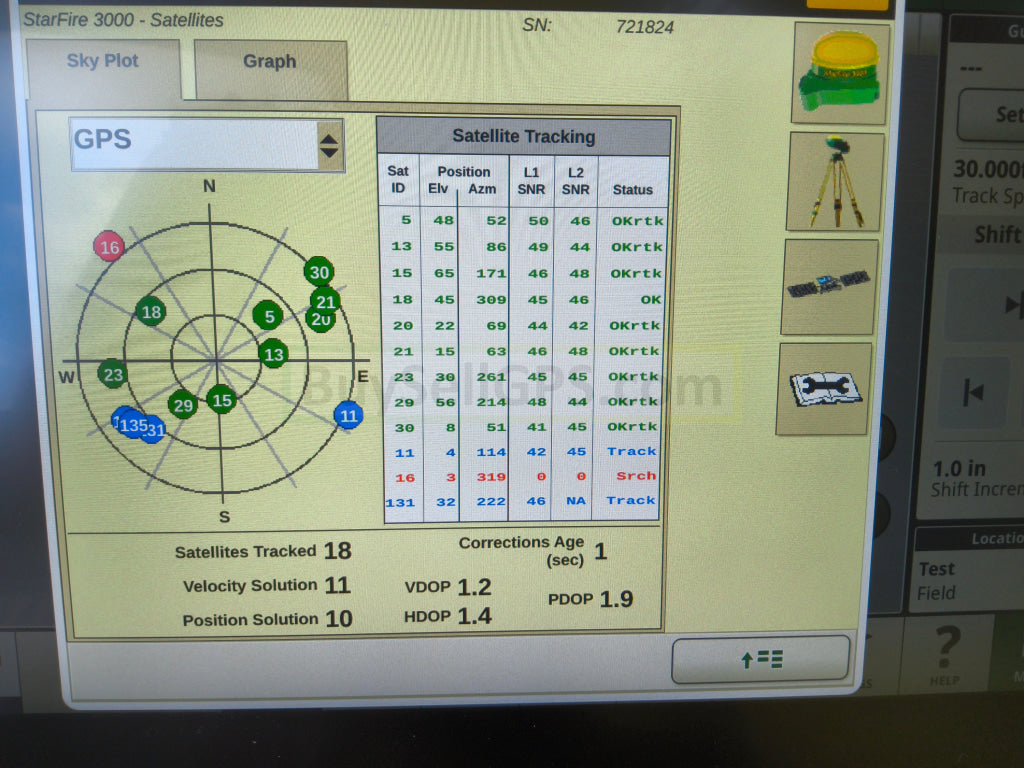This screenshot has height=768, width=1024.
Task: Click the serial number 721824
Action: click(x=645, y=27)
